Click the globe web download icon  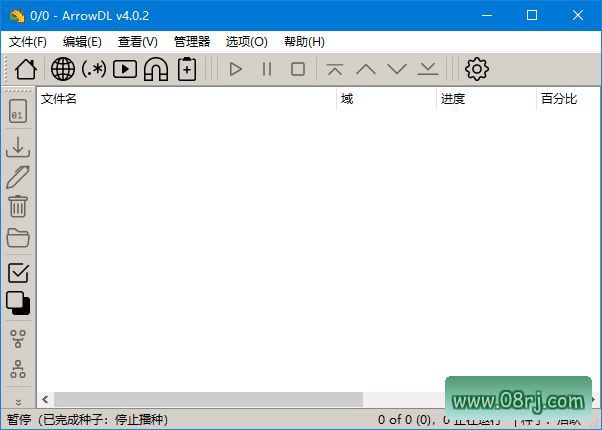pyautogui.click(x=63, y=69)
